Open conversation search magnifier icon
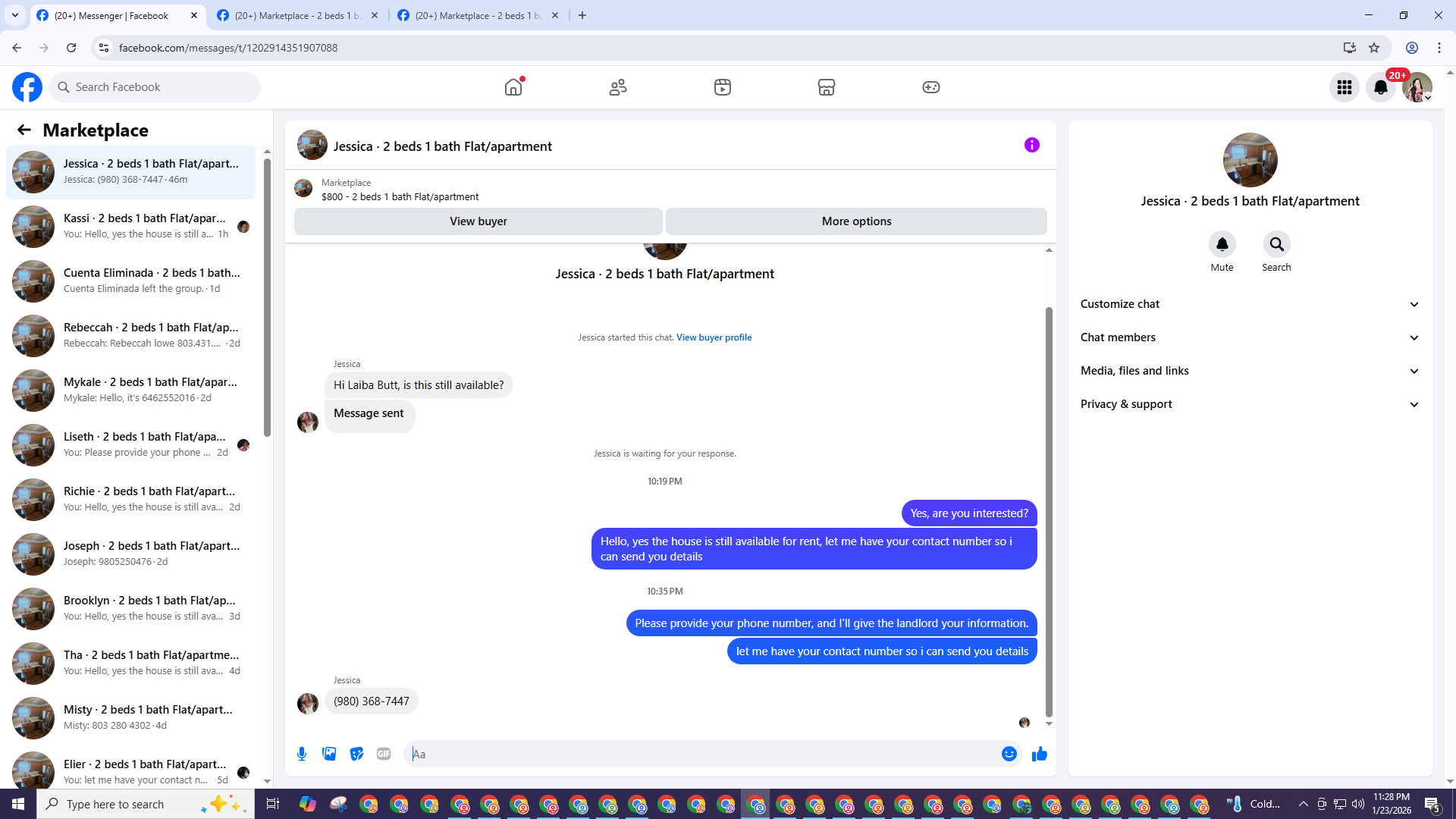Image resolution: width=1456 pixels, height=819 pixels. coord(1276,244)
